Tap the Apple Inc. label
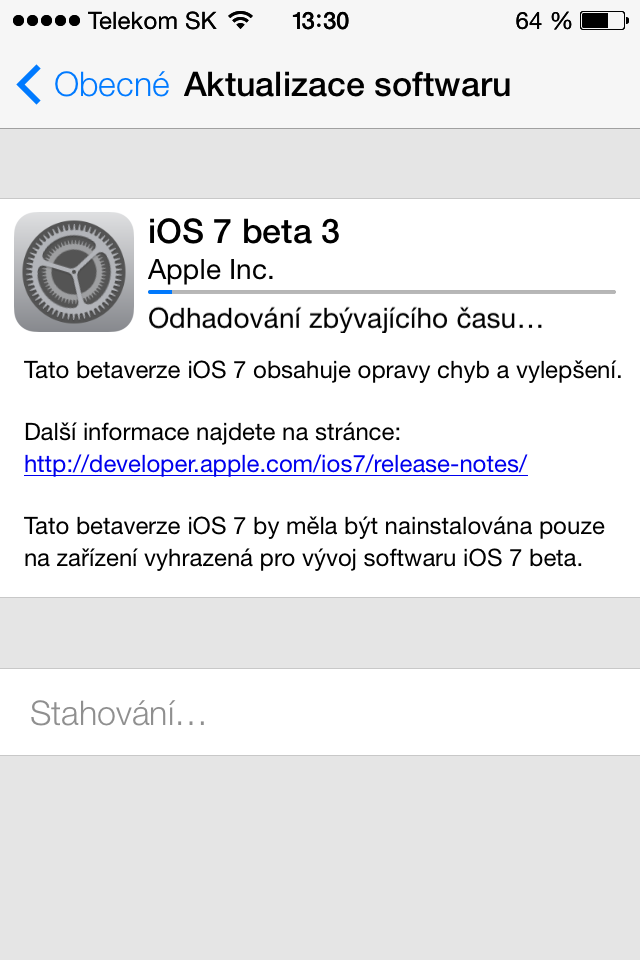Viewport: 640px width, 960px height. 210,269
